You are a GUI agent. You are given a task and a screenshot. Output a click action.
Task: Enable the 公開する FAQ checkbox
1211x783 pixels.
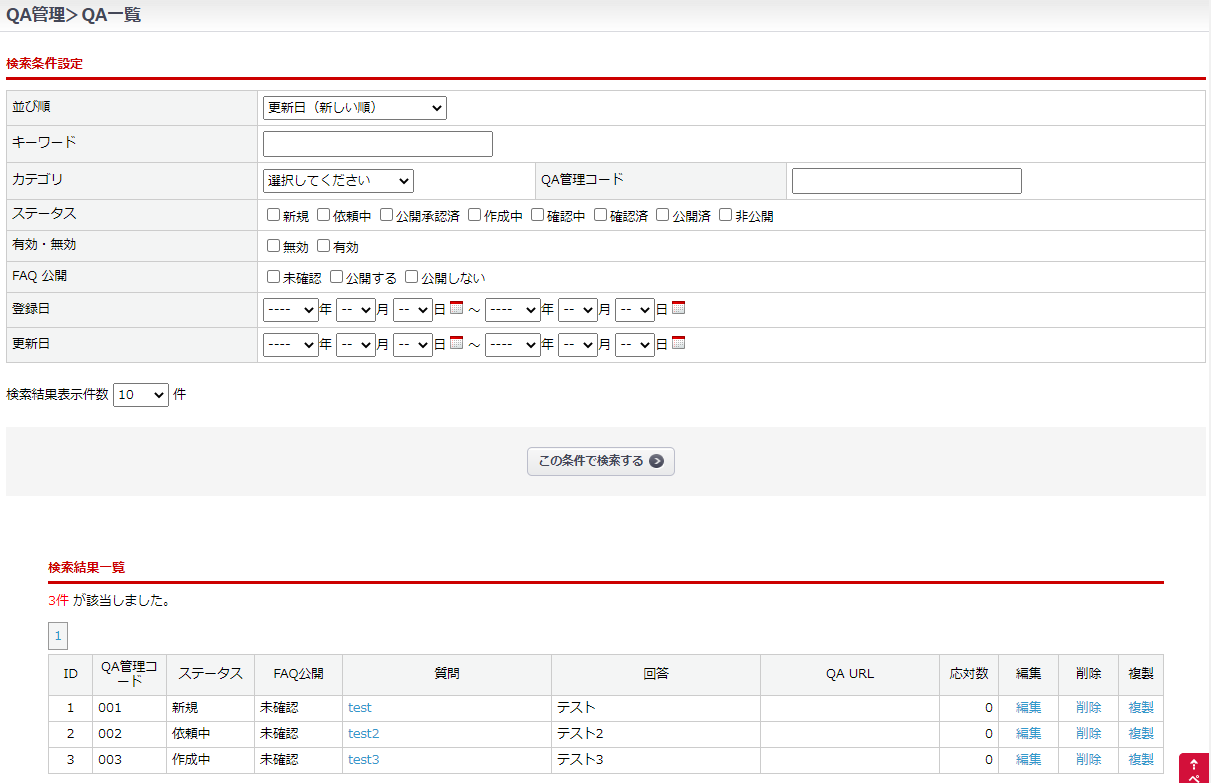(337, 277)
